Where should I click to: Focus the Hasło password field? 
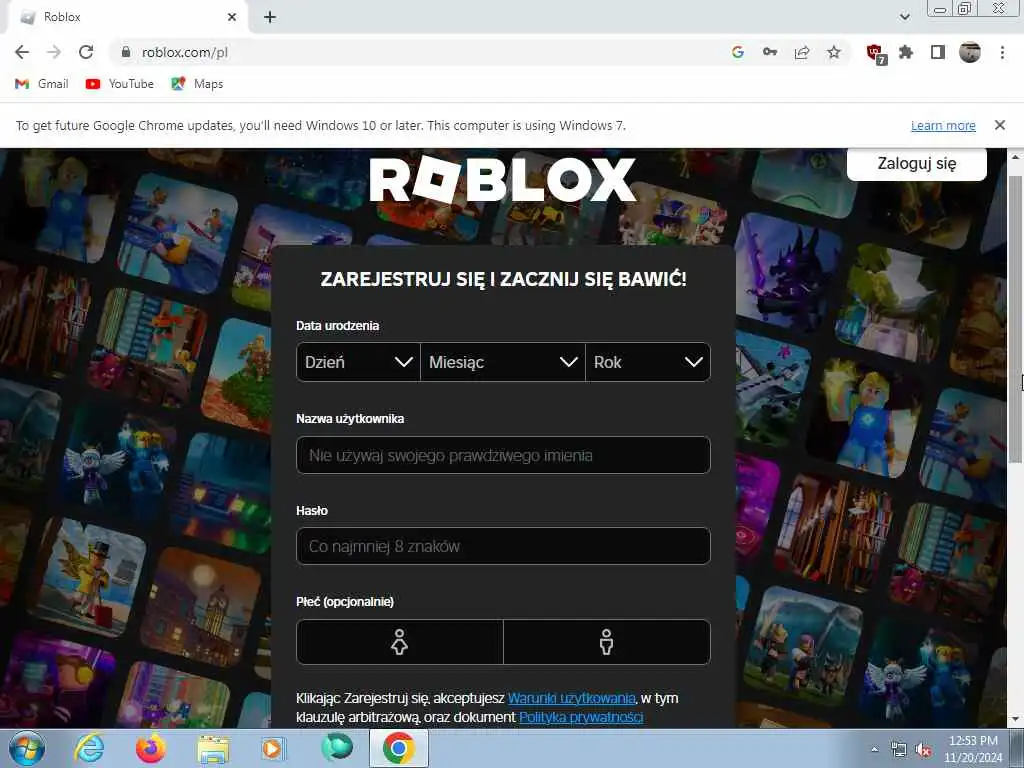click(503, 546)
